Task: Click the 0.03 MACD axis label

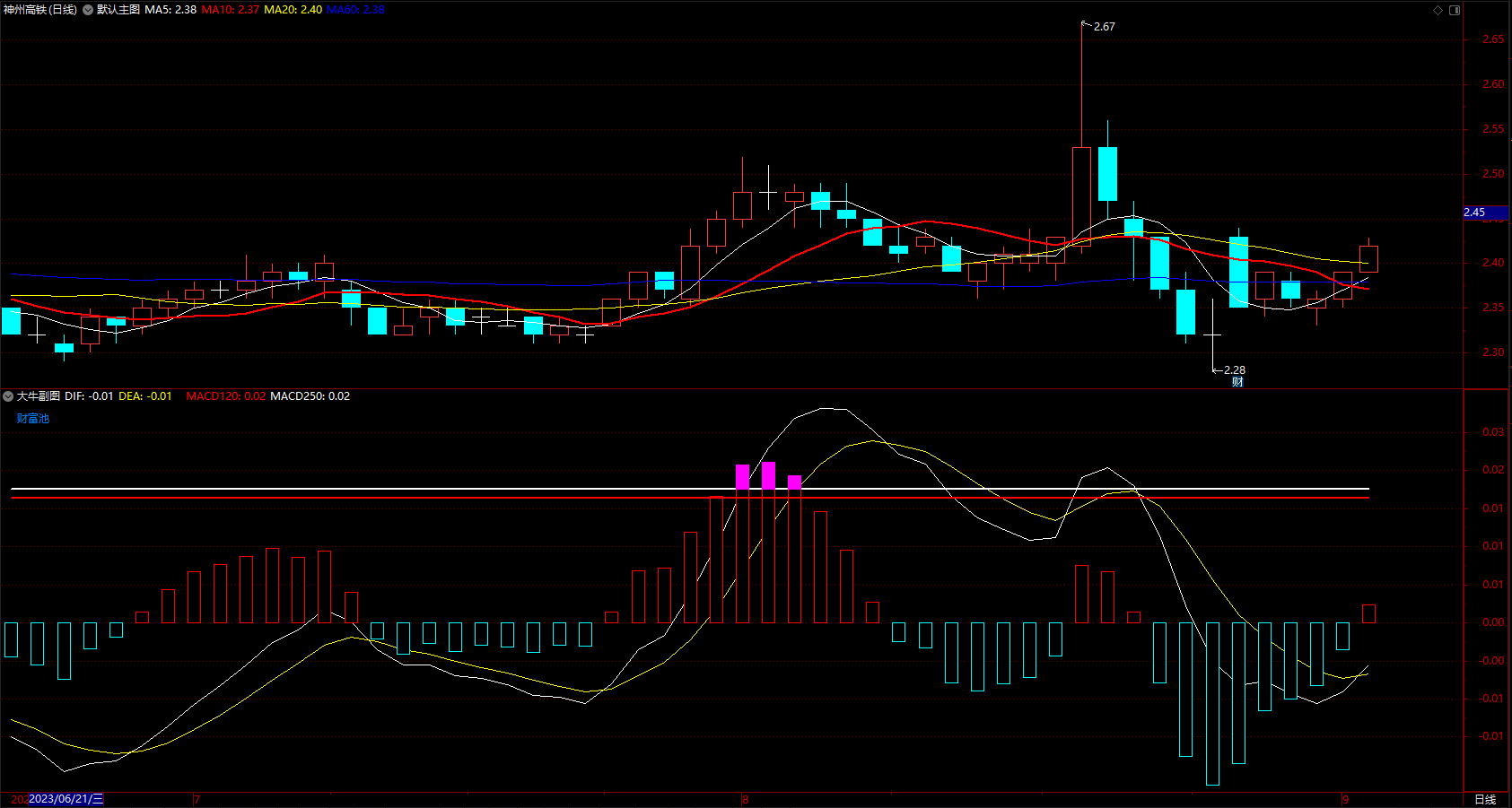Action: click(x=1493, y=432)
